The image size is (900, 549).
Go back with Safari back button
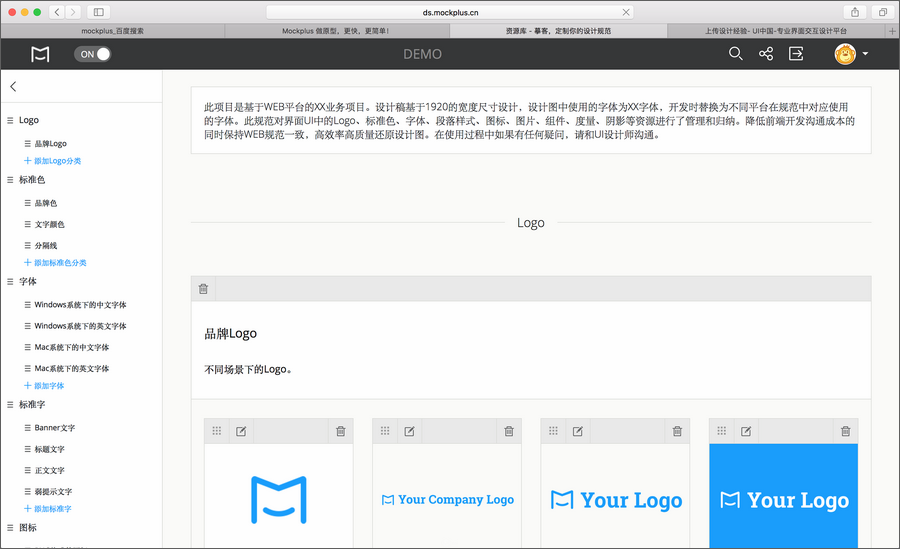pos(56,12)
